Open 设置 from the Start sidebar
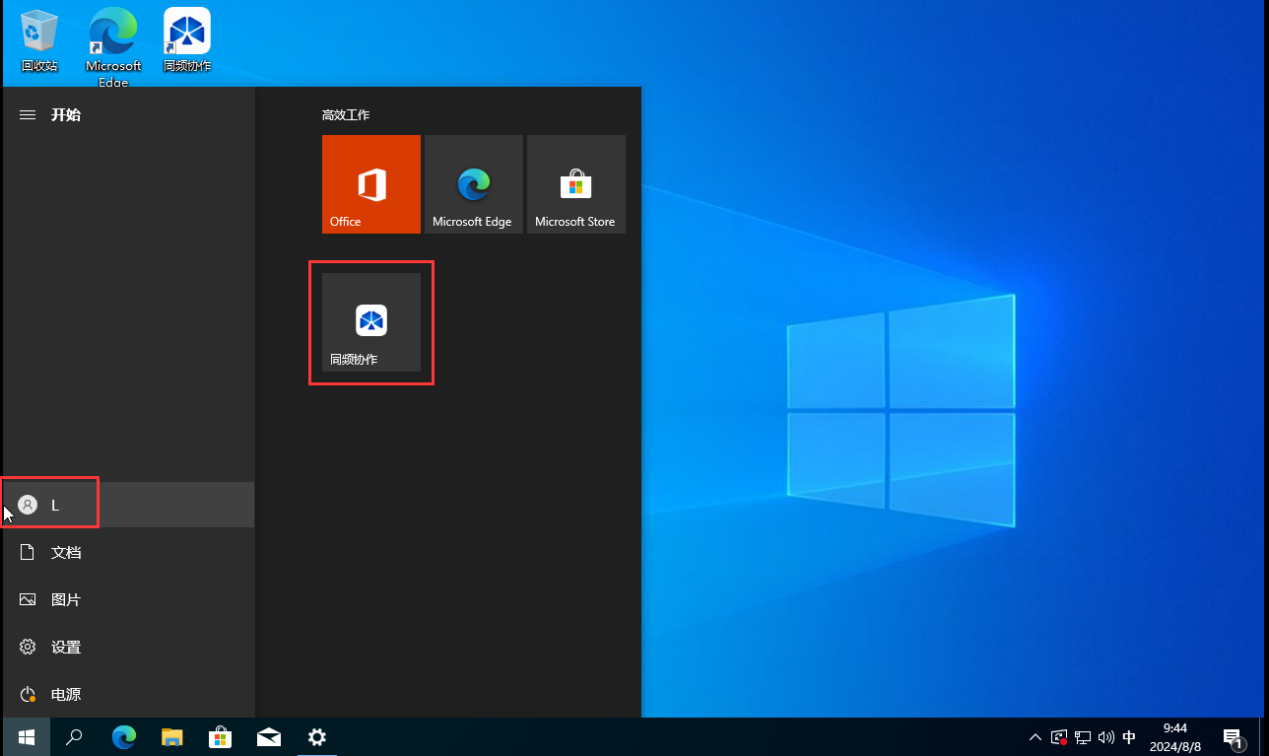The width and height of the screenshot is (1269, 756). point(127,647)
